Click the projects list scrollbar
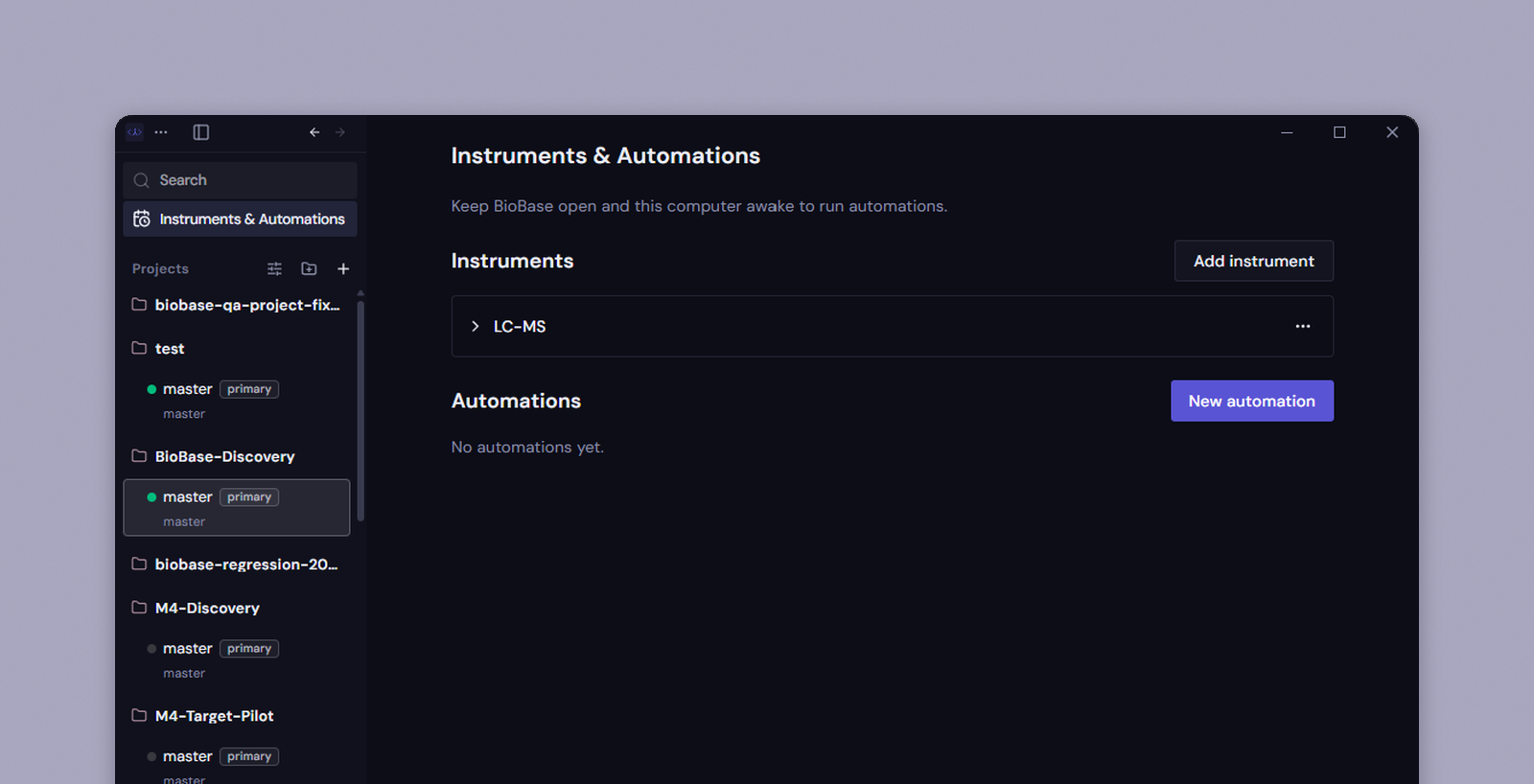Viewport: 1534px width, 784px height. click(360, 410)
